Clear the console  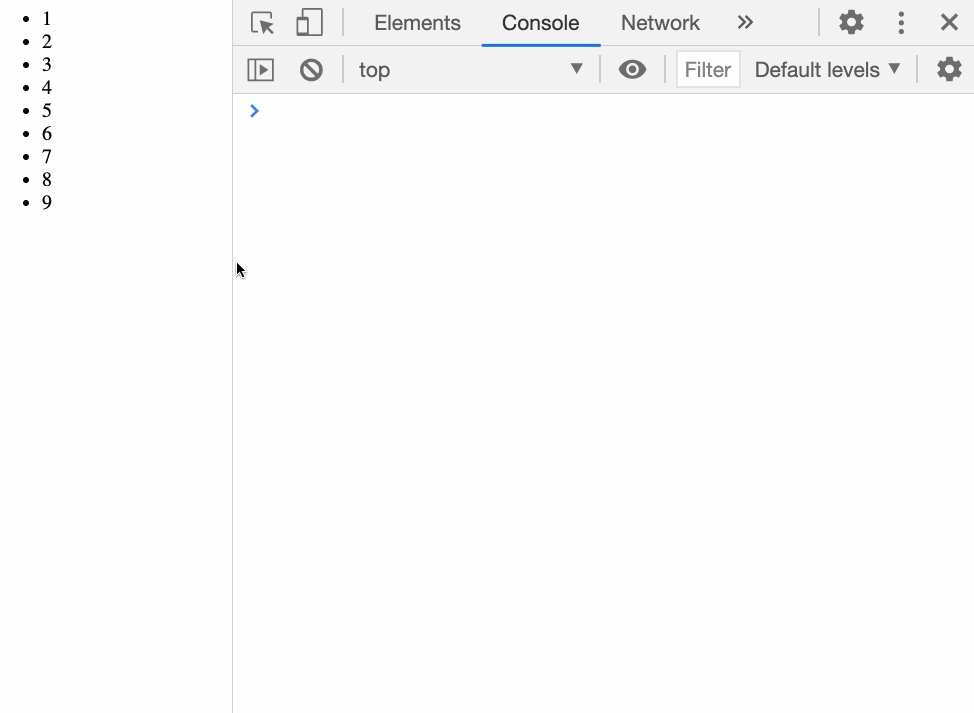point(311,70)
